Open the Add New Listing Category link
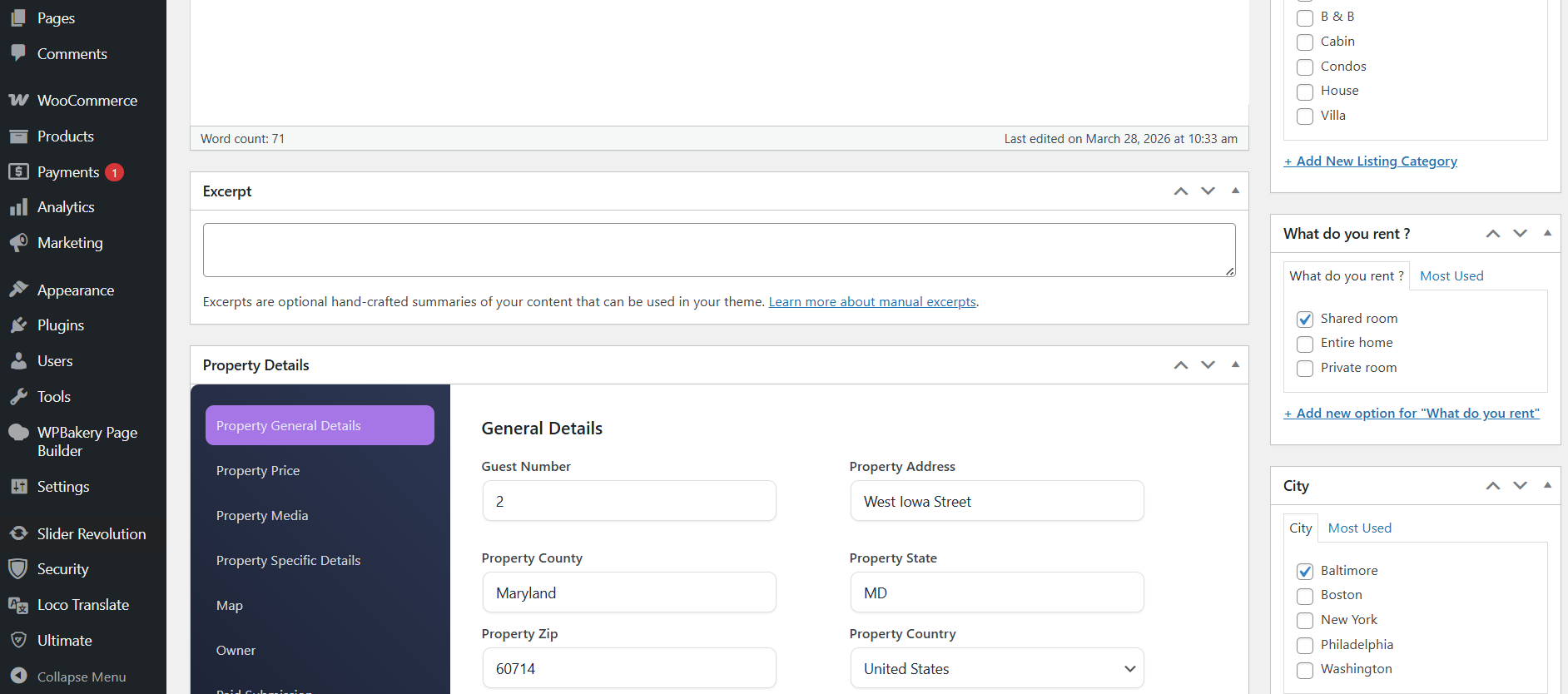Screen dimensions: 1568x694 click(1370, 161)
